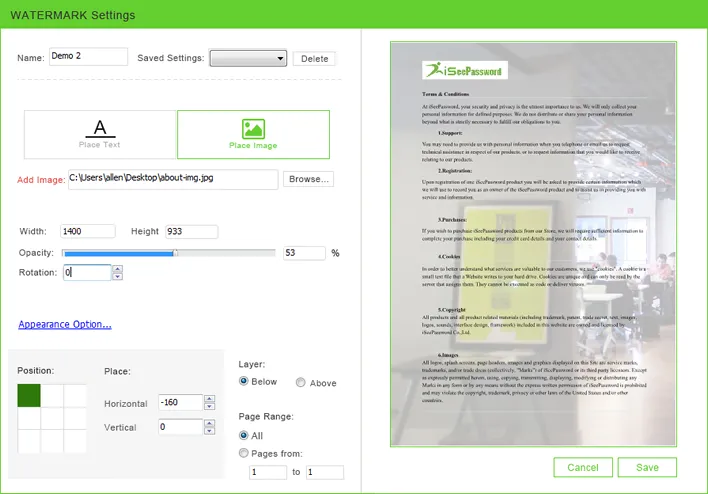
Task: Click the Save button
Action: 647,467
